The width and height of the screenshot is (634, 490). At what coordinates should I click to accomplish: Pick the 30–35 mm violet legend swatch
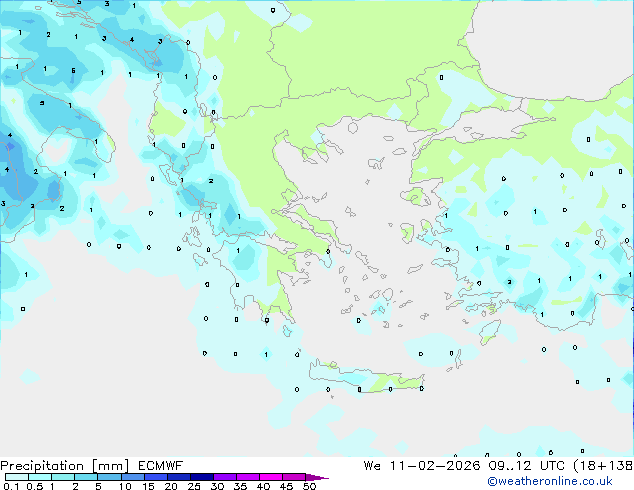click(225, 477)
